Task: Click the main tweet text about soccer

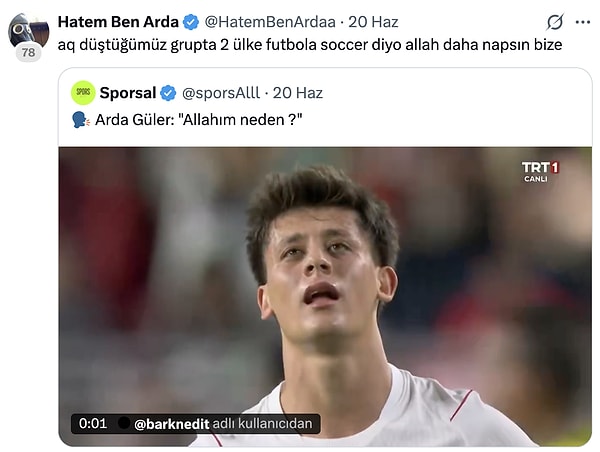Action: pyautogui.click(x=310, y=45)
